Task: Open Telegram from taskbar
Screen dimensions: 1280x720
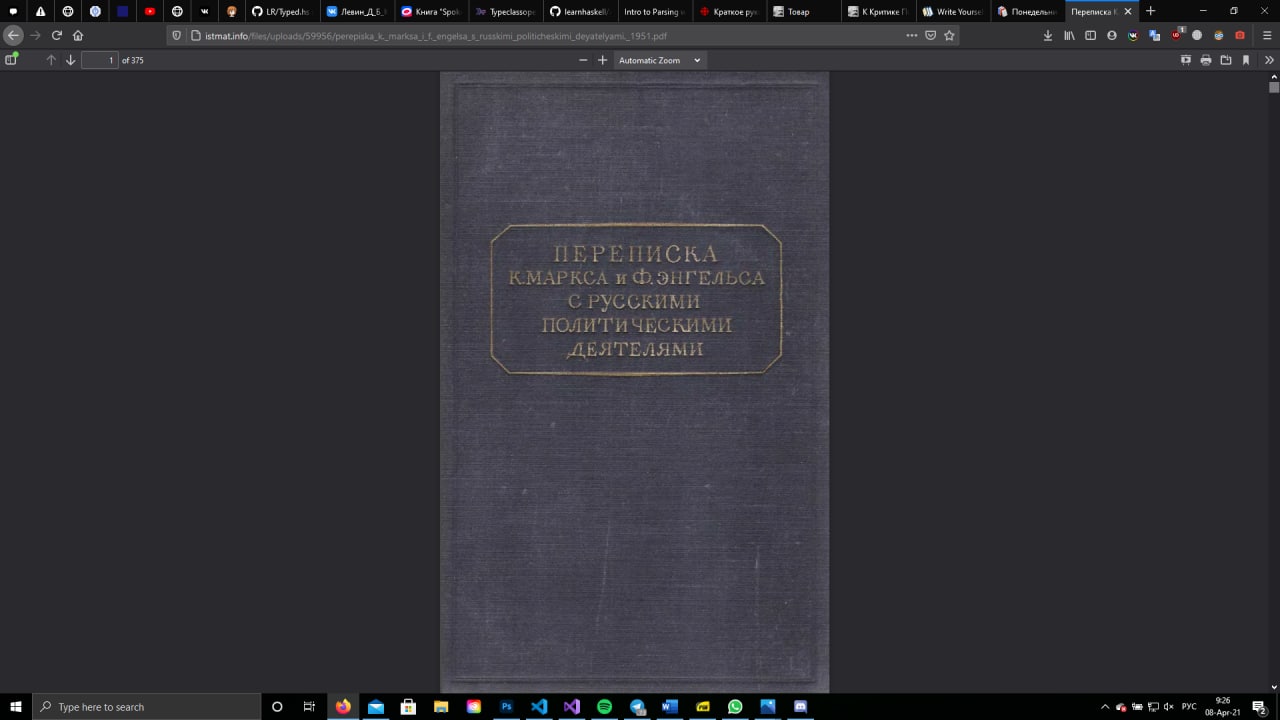Action: [637, 706]
